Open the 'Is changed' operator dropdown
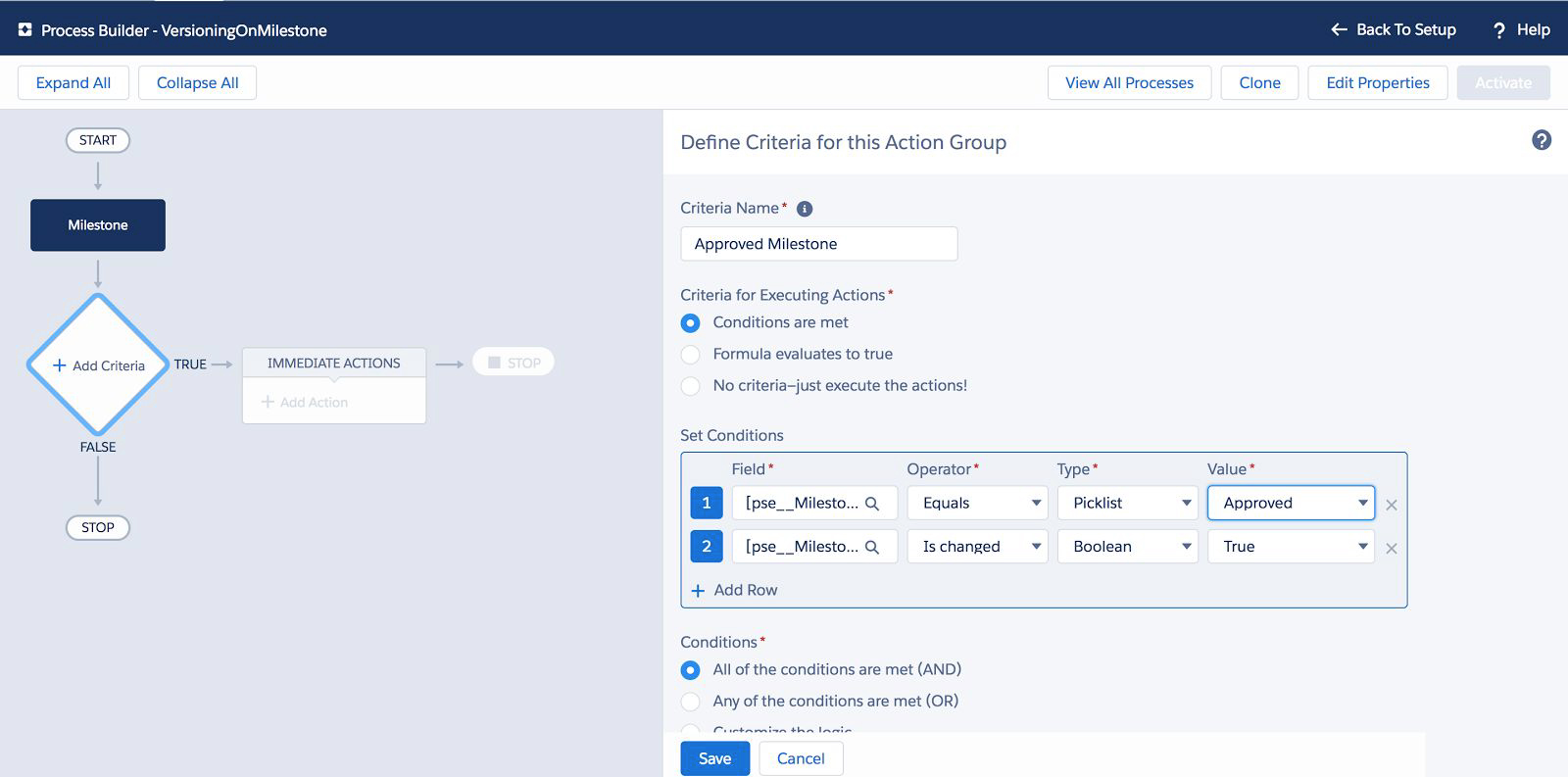This screenshot has height=777, width=1568. (x=977, y=546)
